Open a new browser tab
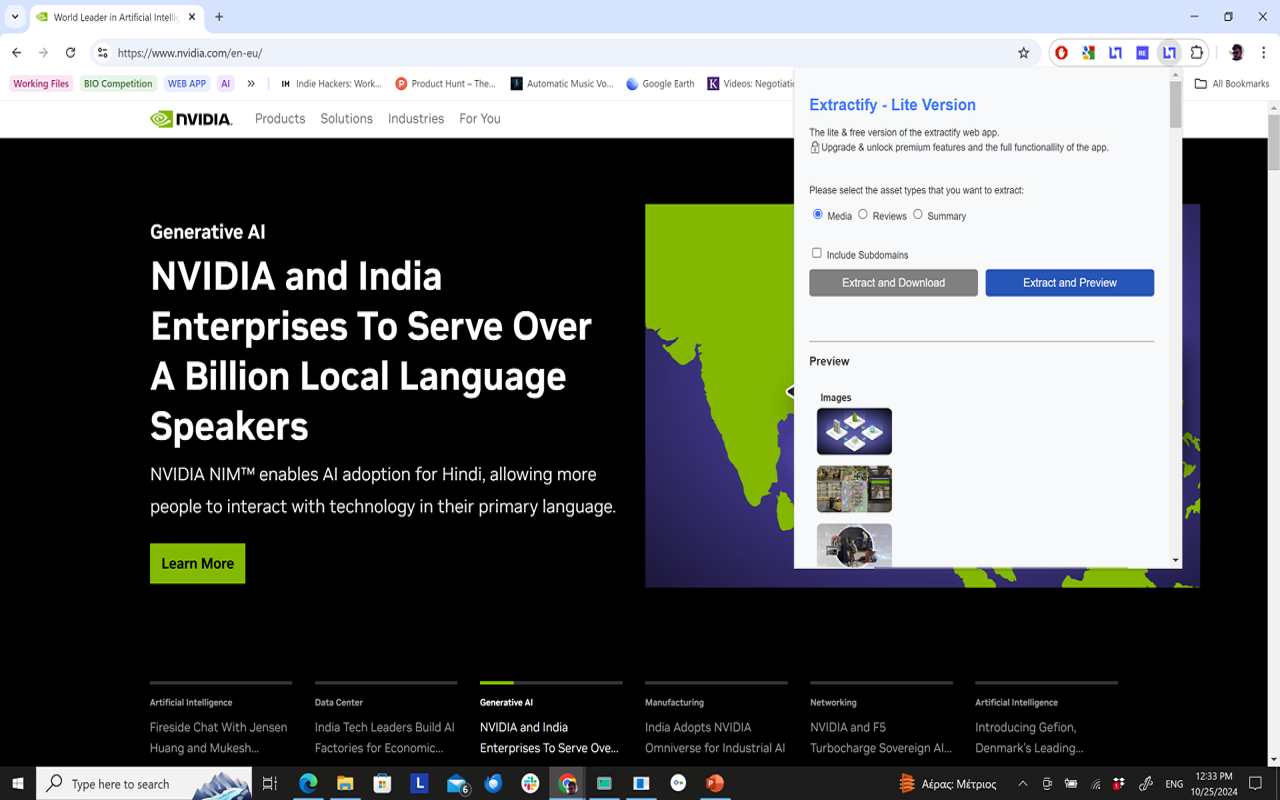This screenshot has width=1280, height=800. [x=219, y=17]
